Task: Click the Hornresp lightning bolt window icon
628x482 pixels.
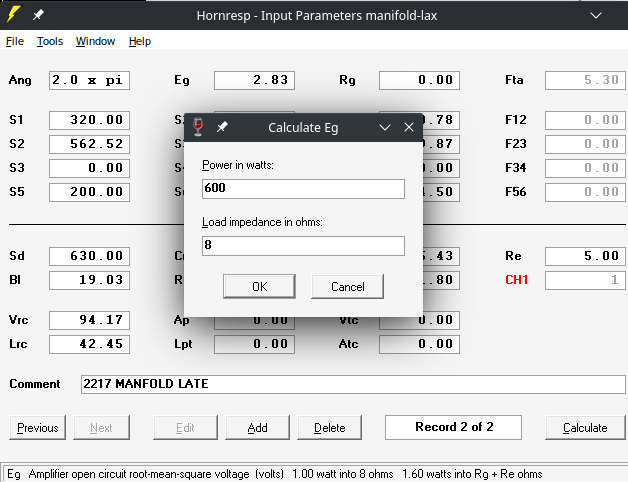Action: click(x=13, y=15)
